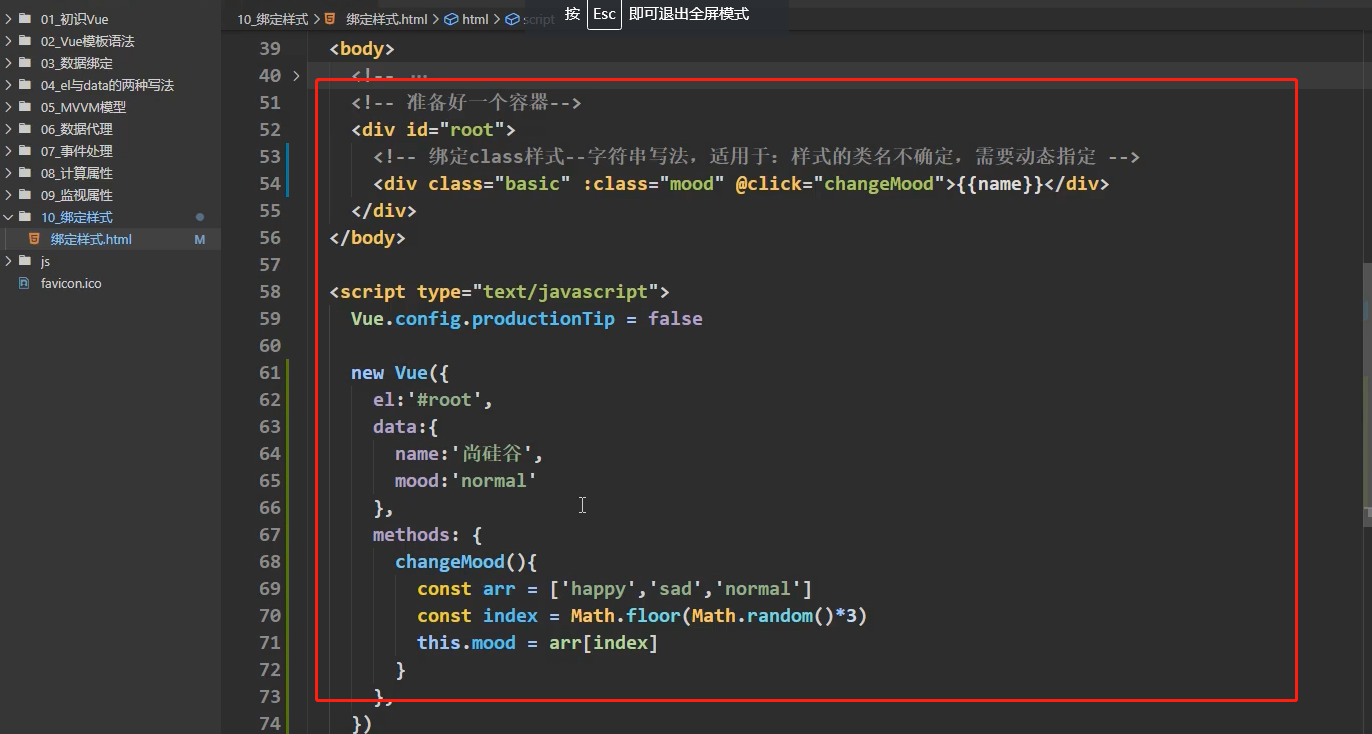
Task: Click el:'#root' on line 62
Action: pyautogui.click(x=428, y=400)
